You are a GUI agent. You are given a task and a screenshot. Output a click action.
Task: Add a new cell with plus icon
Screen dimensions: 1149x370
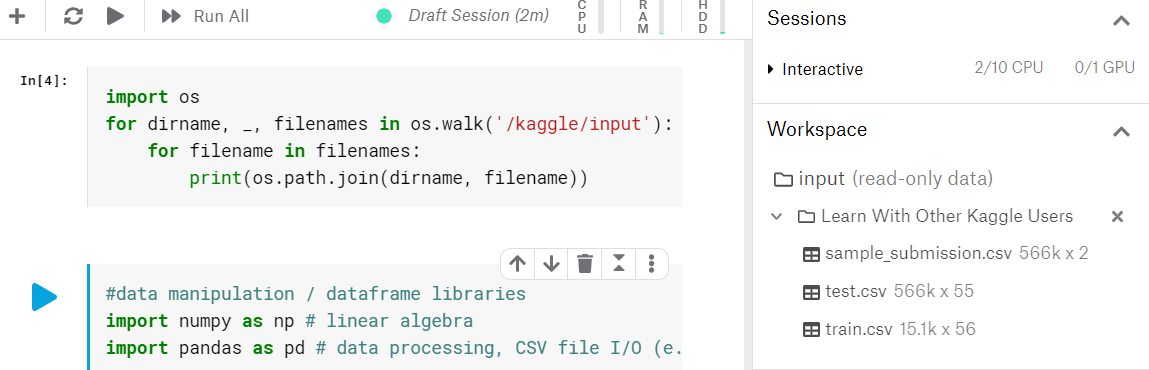(x=16, y=16)
